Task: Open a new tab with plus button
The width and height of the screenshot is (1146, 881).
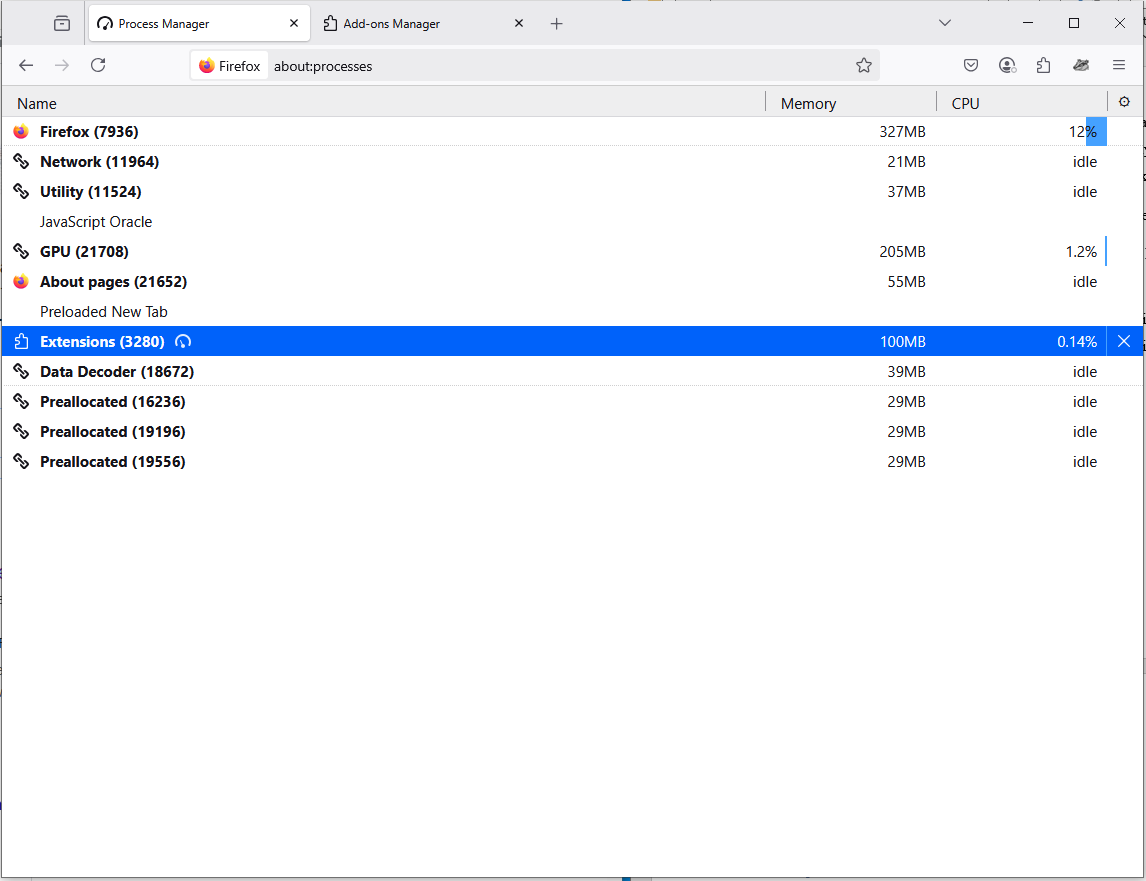Action: pyautogui.click(x=556, y=23)
